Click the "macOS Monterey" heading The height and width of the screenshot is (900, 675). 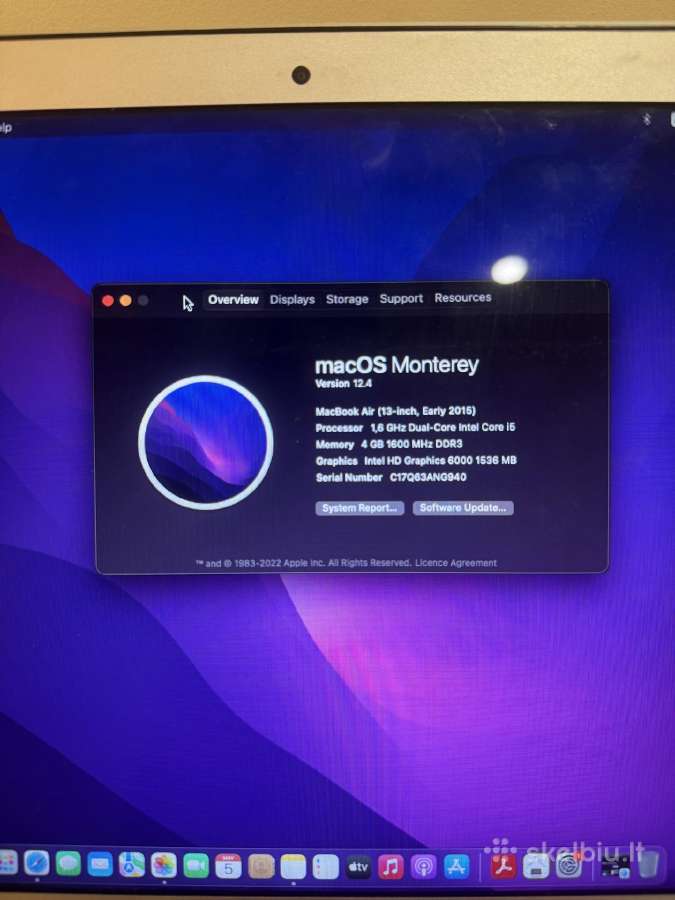(397, 365)
